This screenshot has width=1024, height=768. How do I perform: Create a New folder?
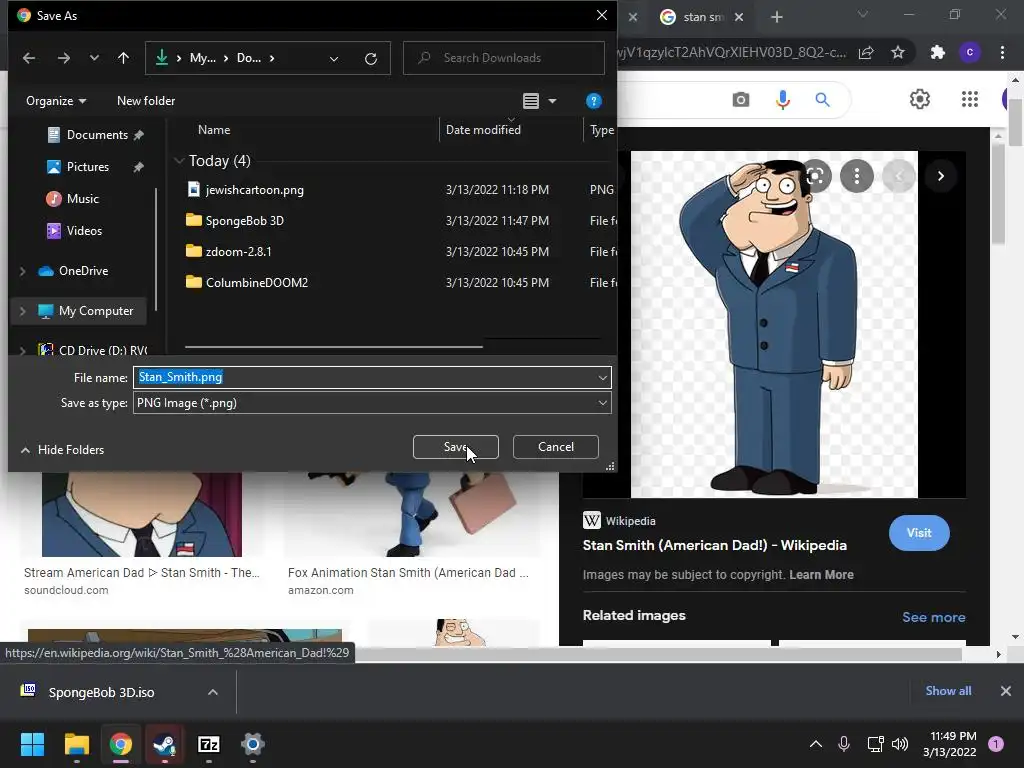146,101
